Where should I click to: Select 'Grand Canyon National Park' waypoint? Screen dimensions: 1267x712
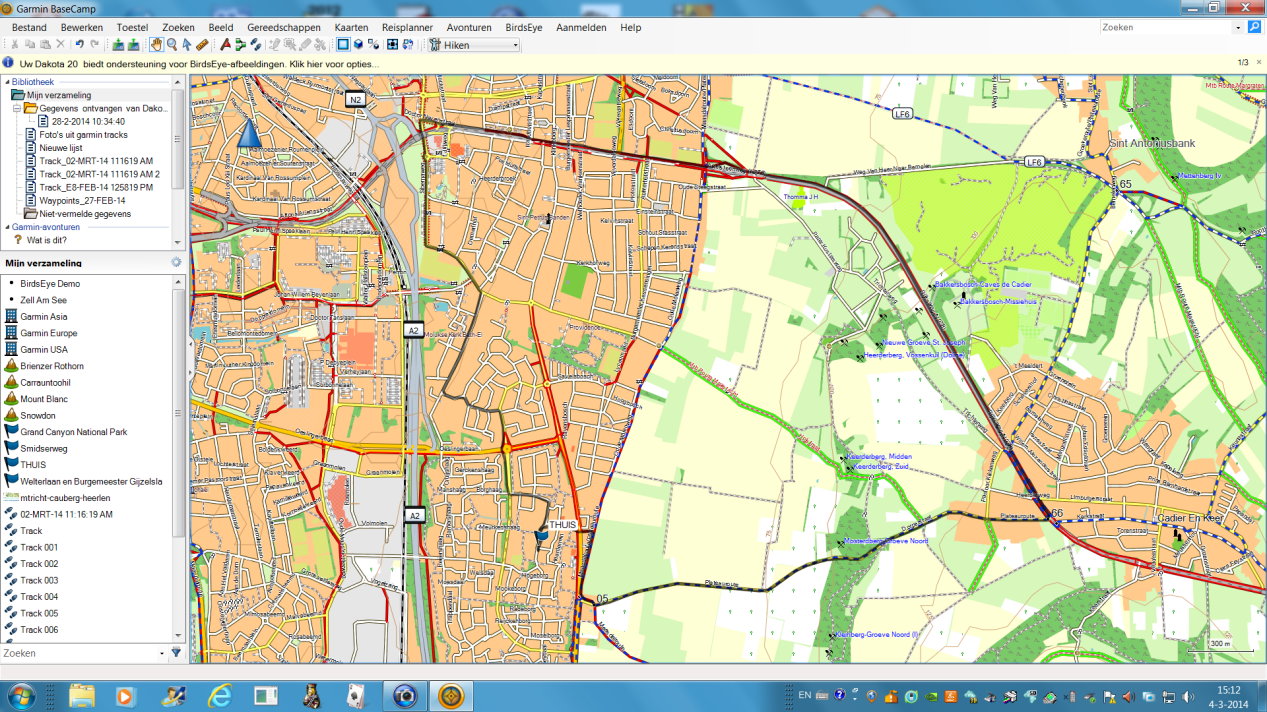[73, 432]
